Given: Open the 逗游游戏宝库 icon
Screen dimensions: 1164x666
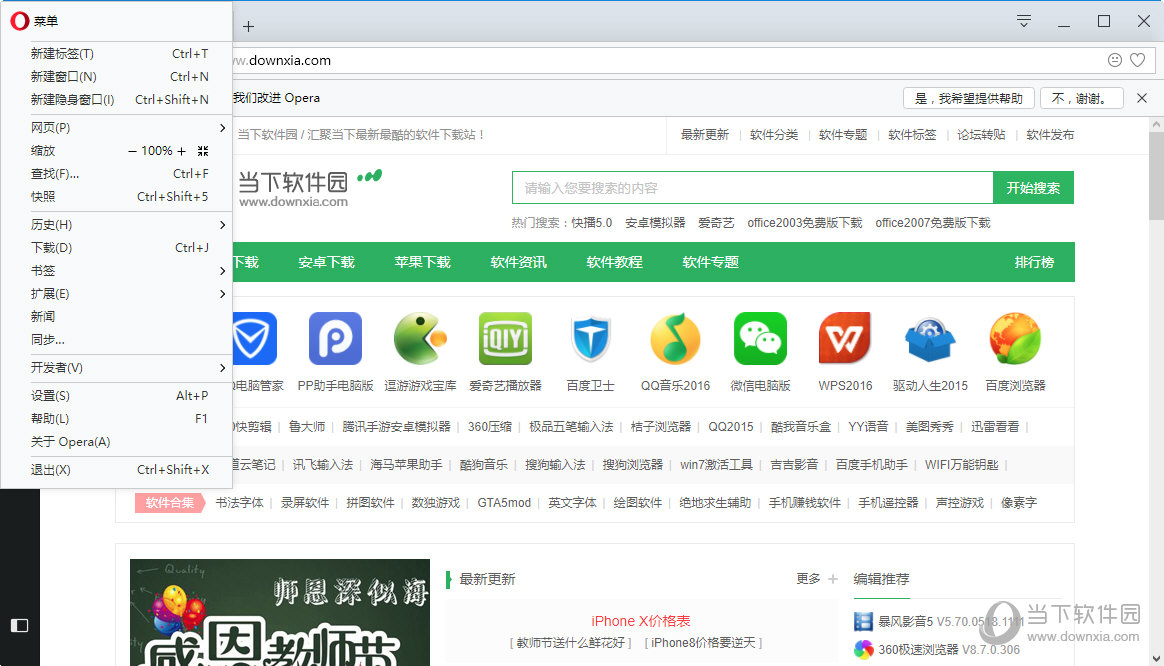Looking at the screenshot, I should [x=420, y=339].
